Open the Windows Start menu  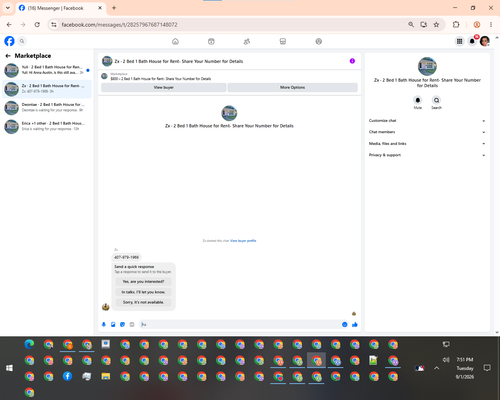(9, 368)
